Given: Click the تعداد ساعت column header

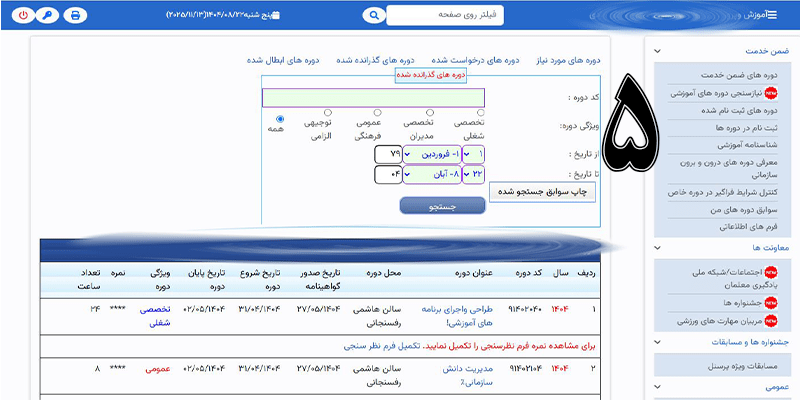Looking at the screenshot, I should point(89,280).
